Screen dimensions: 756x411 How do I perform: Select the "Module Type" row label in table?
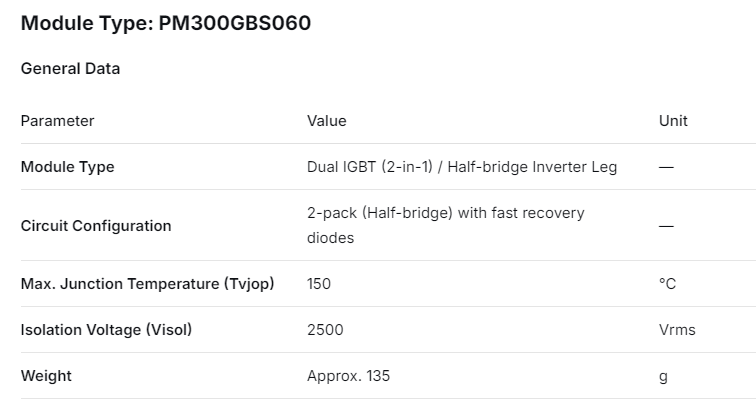coord(67,167)
